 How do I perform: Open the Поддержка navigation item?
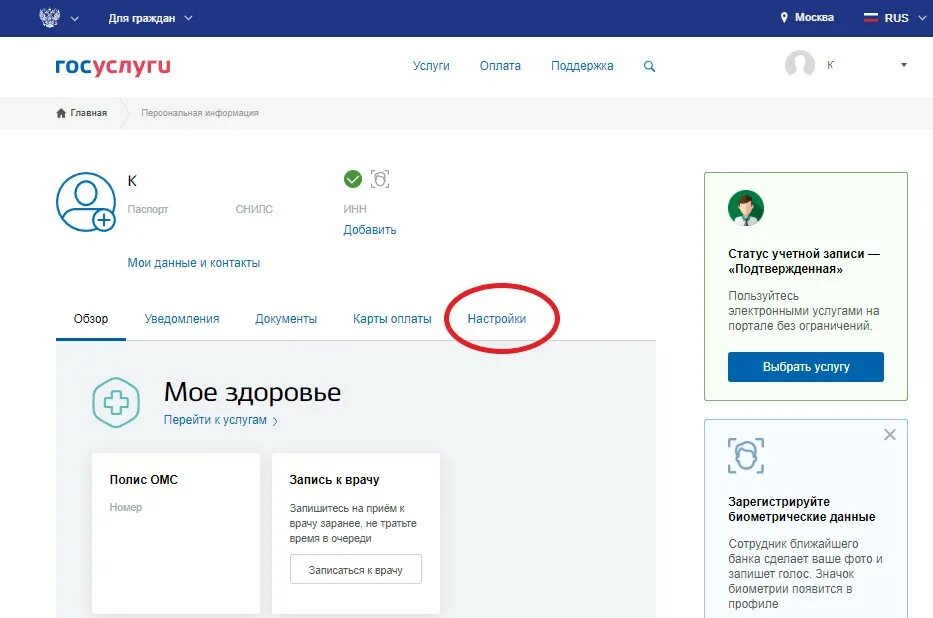[582, 66]
